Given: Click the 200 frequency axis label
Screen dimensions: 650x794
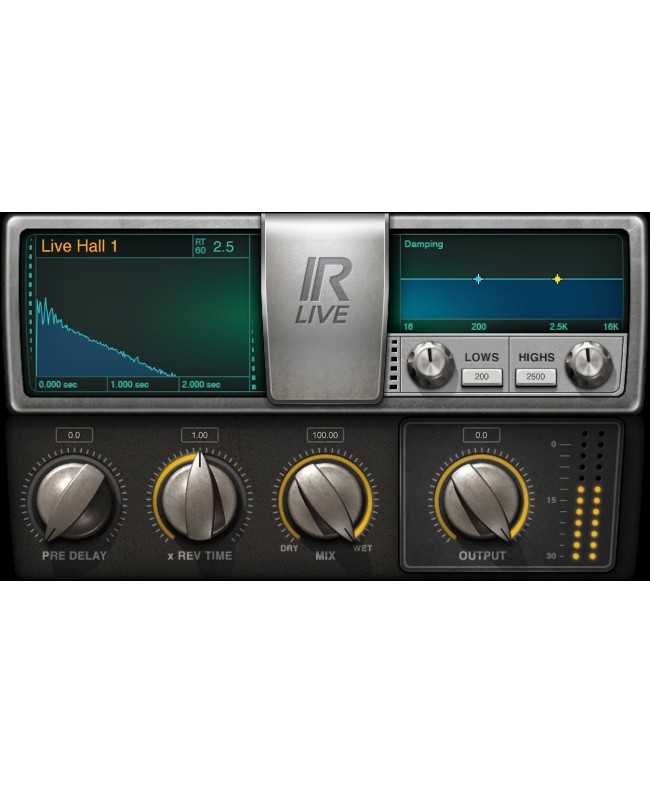Looking at the screenshot, I should (478, 327).
